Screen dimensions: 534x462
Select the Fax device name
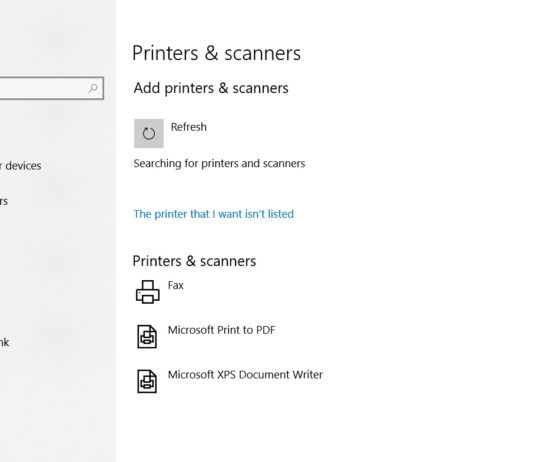click(176, 285)
